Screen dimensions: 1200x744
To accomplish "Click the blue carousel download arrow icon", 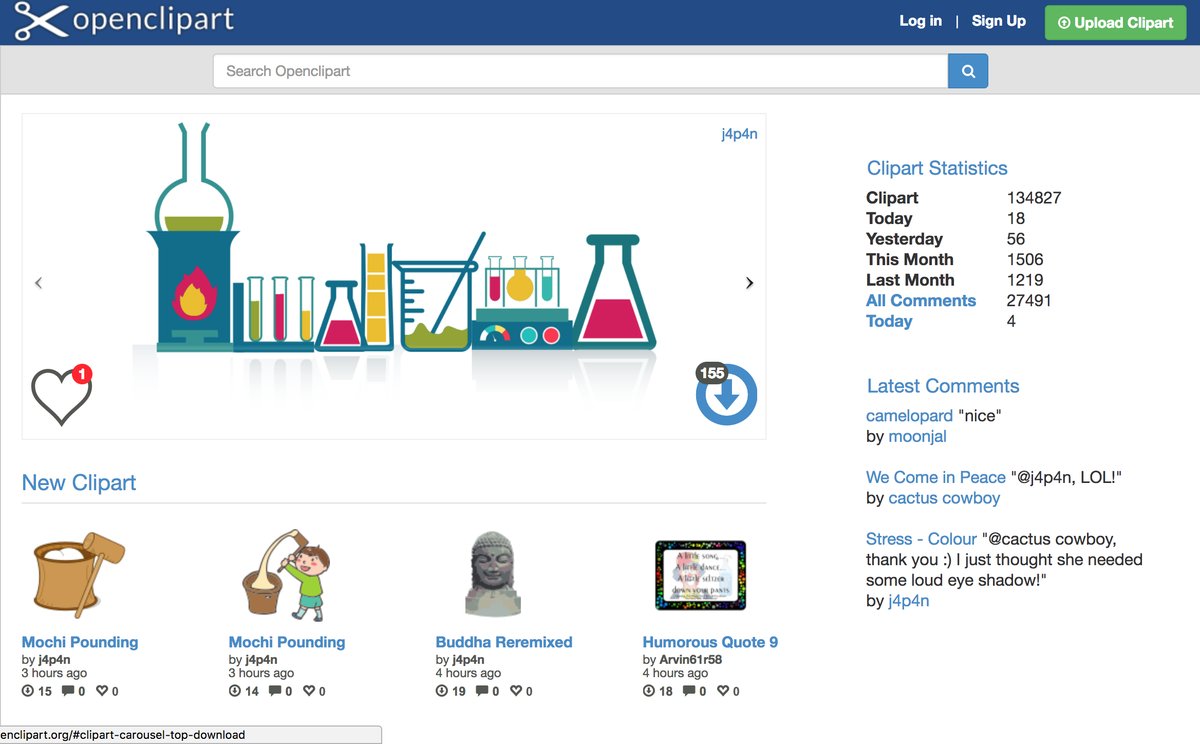I will 727,396.
